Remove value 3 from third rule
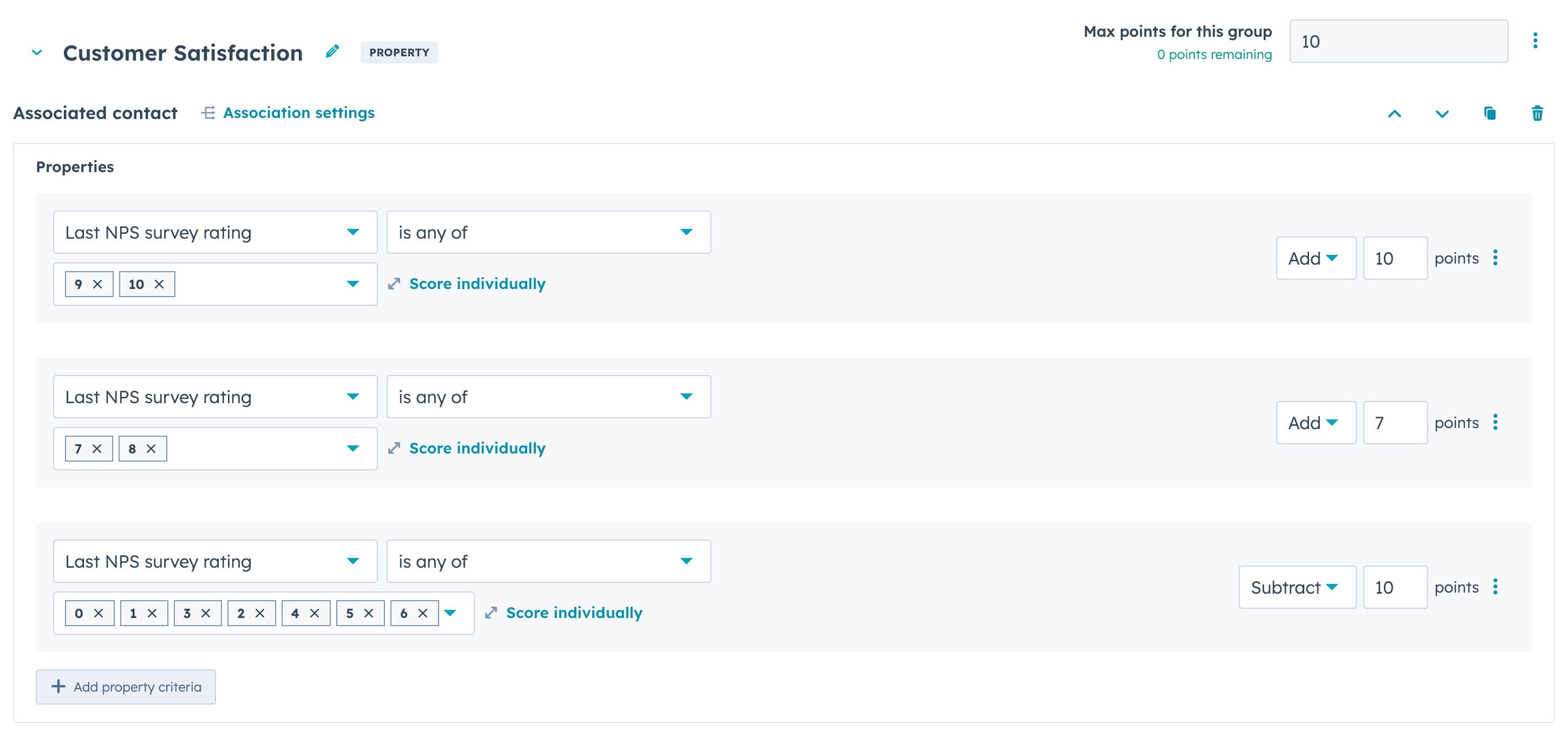1568x736 pixels. tap(206, 613)
